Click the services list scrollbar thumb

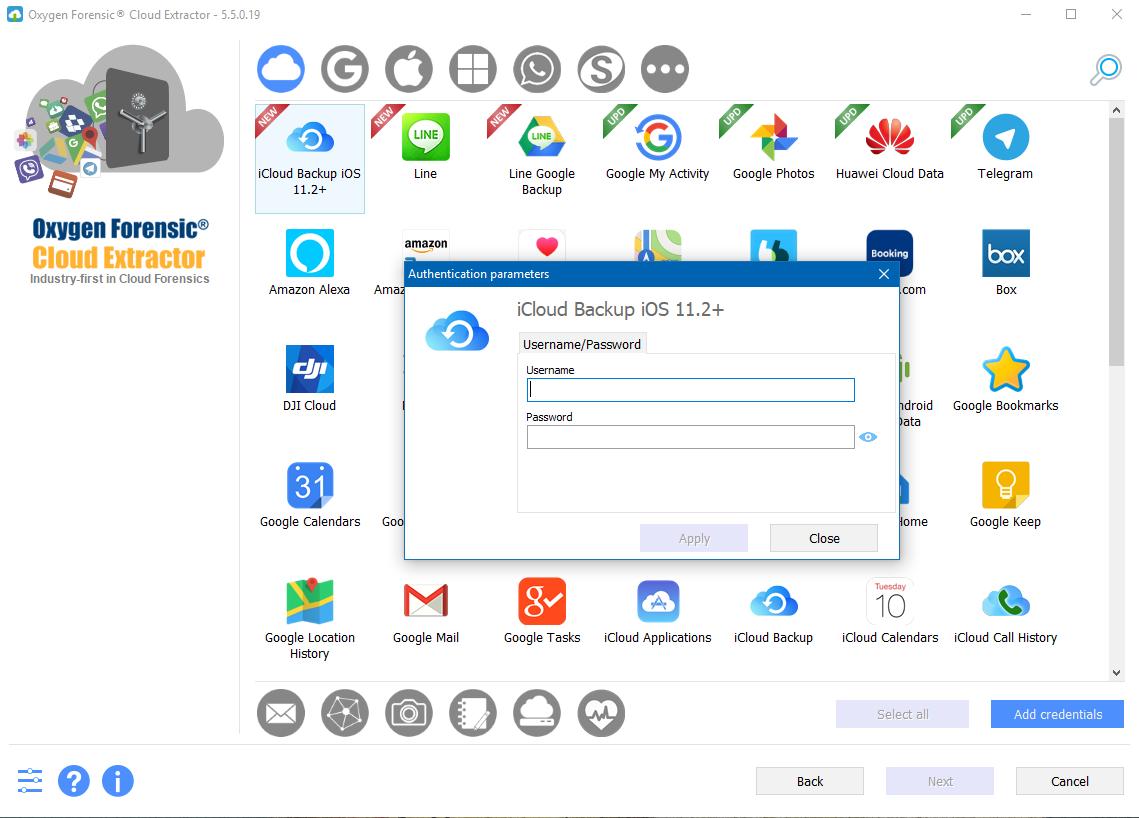1116,242
